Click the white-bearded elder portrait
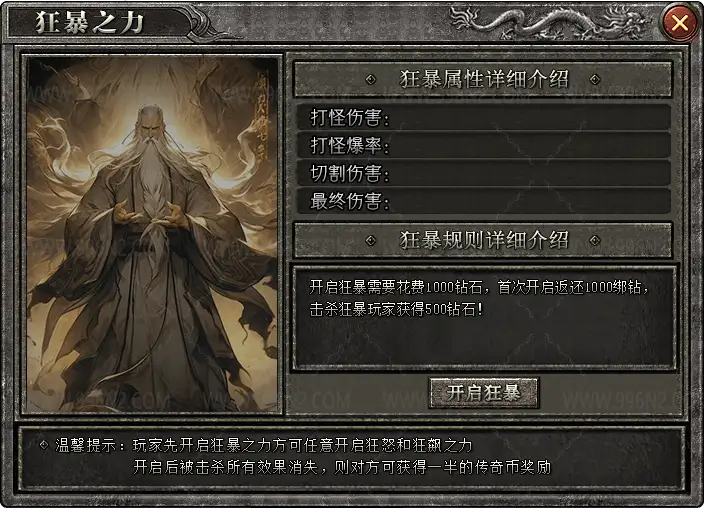The width and height of the screenshot is (704, 508). (153, 234)
